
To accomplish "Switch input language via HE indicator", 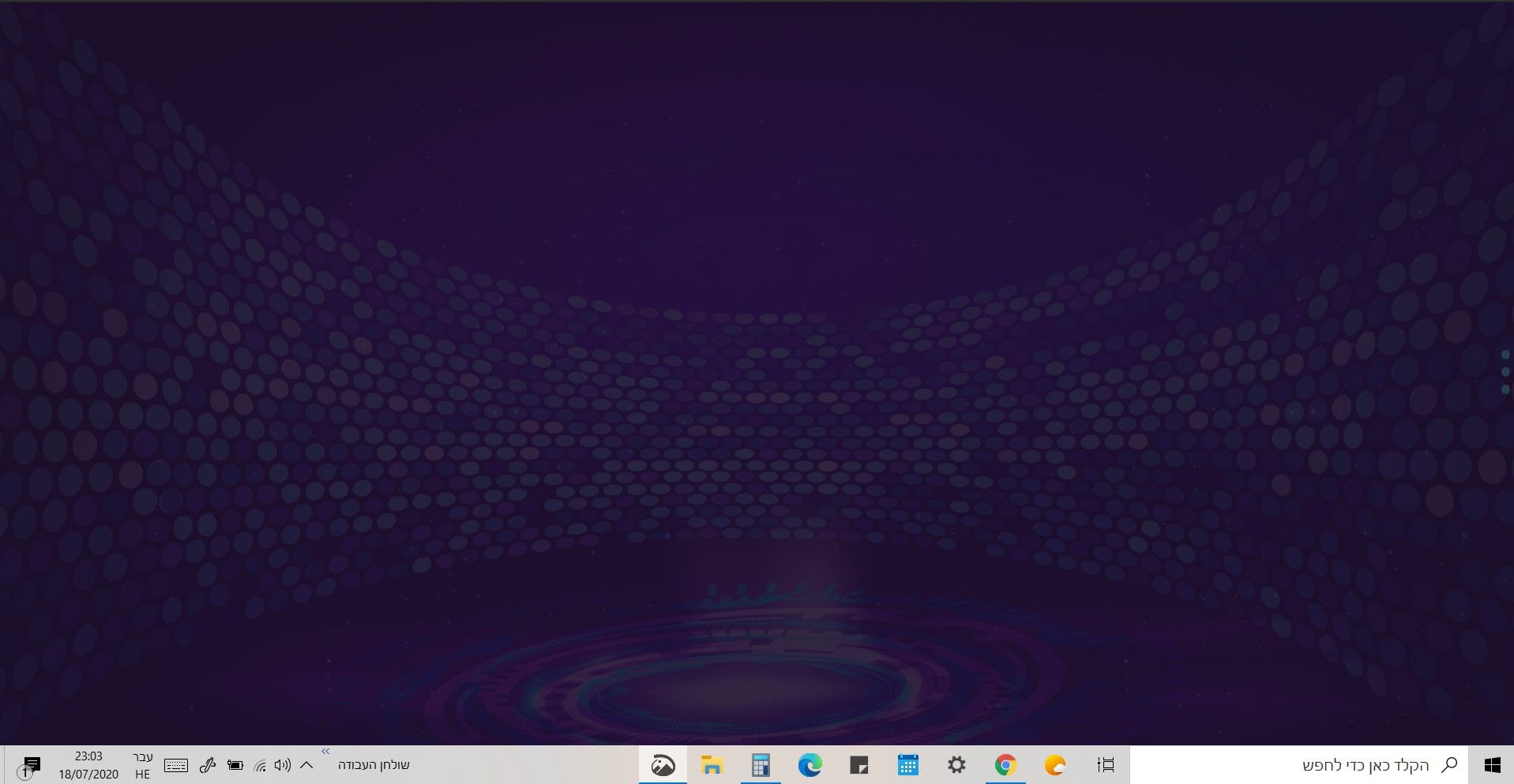I will 142,765.
